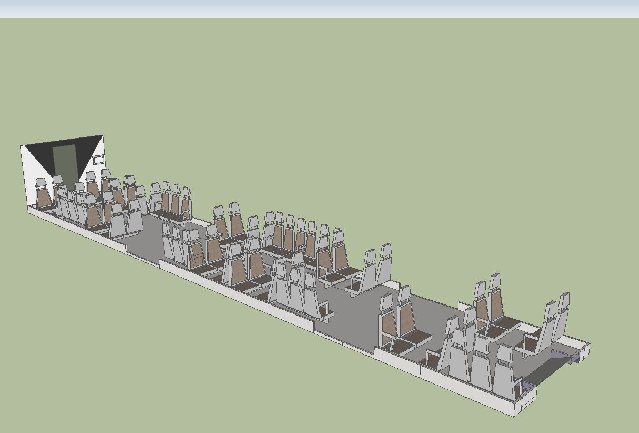
Task: Click the blue-grey title bar strip
Action: tap(319, 8)
